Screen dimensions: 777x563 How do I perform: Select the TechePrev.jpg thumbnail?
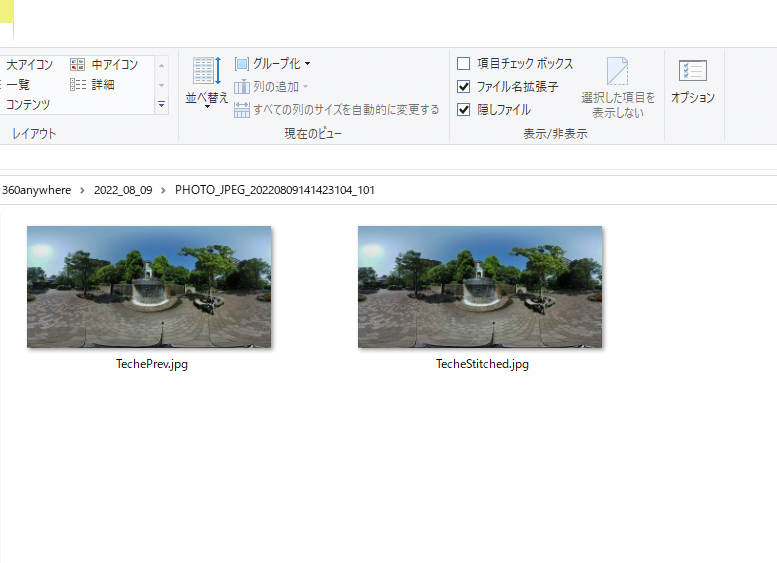click(x=149, y=287)
